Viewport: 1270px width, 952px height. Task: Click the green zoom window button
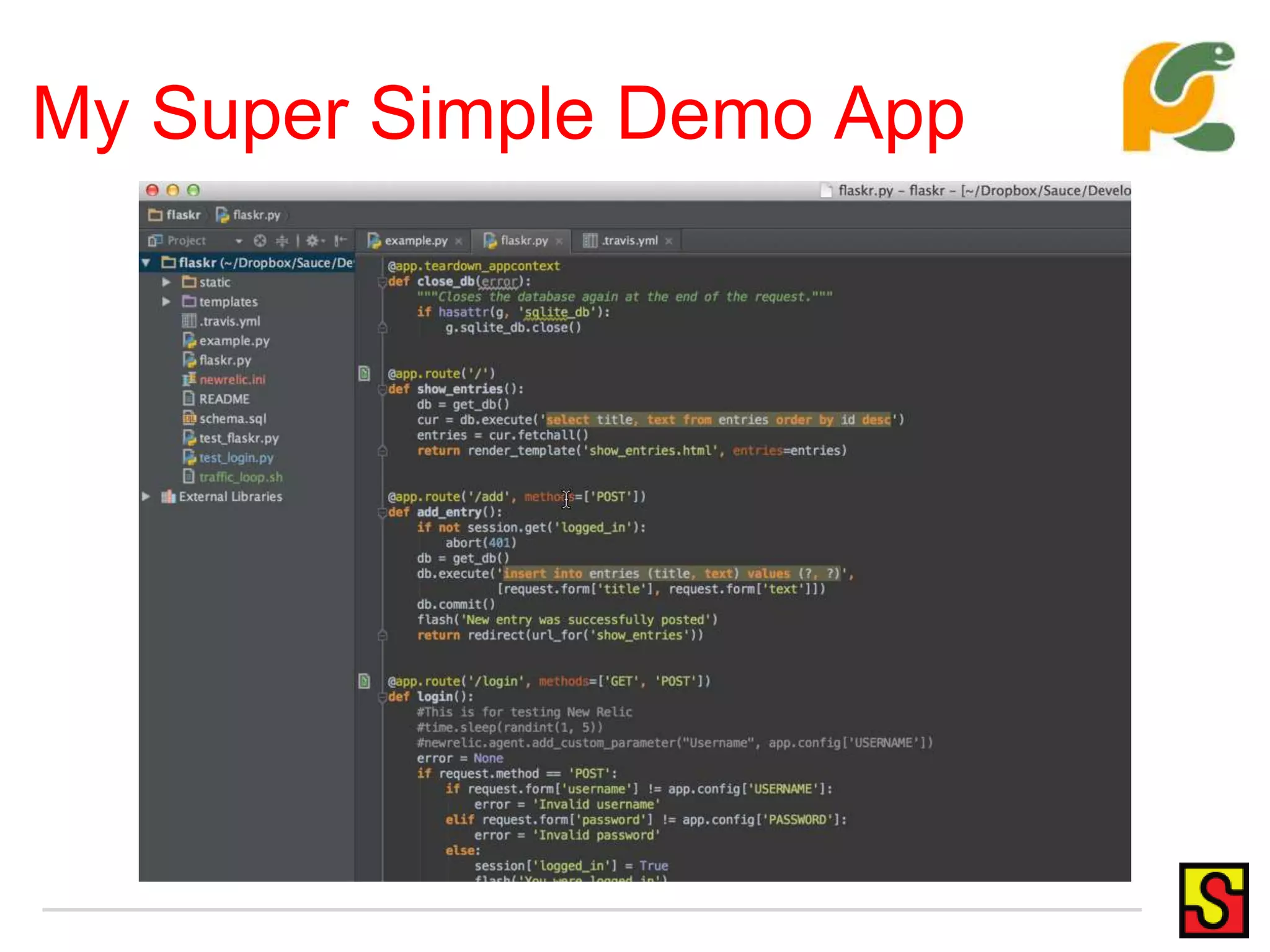tap(193, 190)
